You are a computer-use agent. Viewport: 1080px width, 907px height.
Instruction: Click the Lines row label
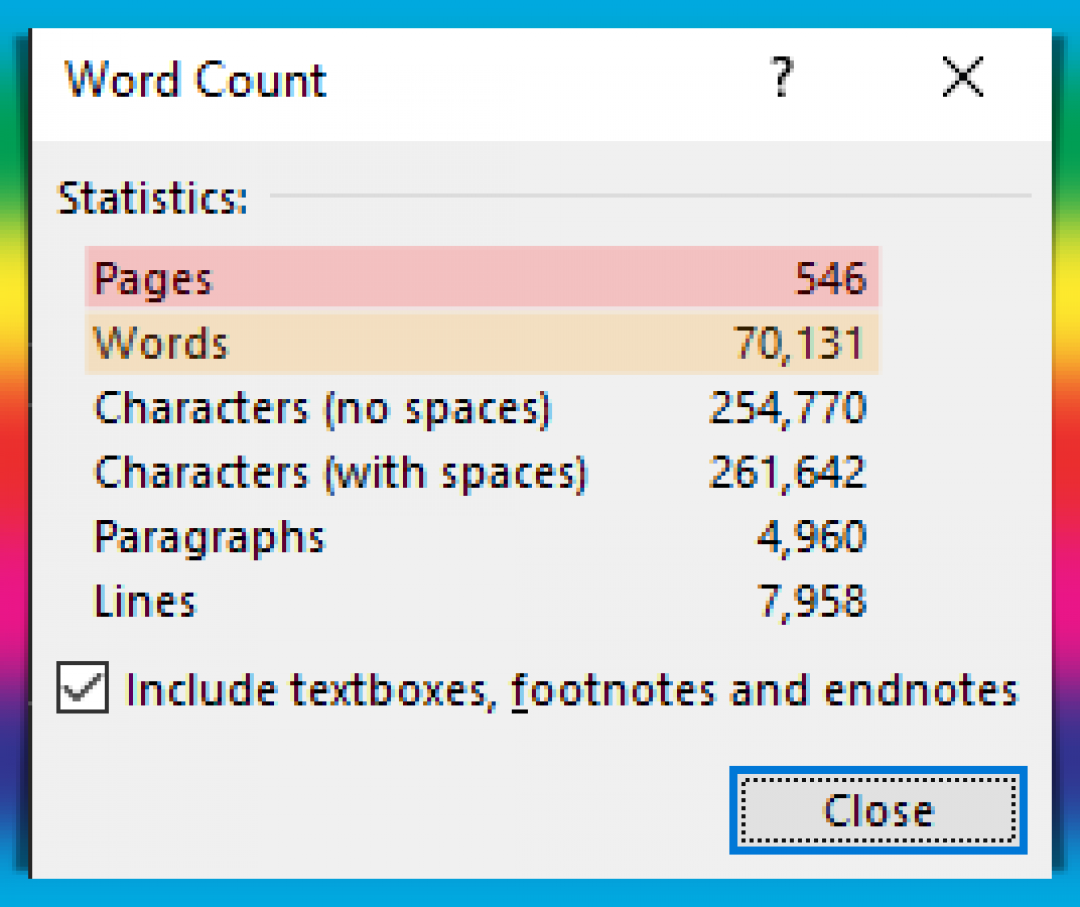[145, 601]
